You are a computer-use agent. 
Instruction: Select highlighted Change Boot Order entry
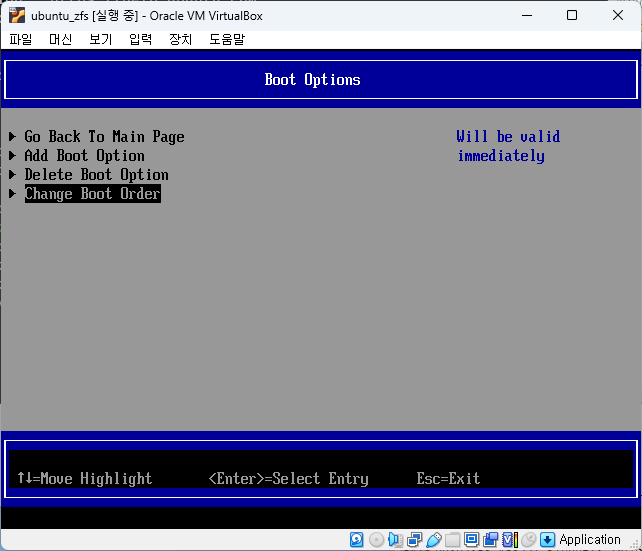pos(92,194)
